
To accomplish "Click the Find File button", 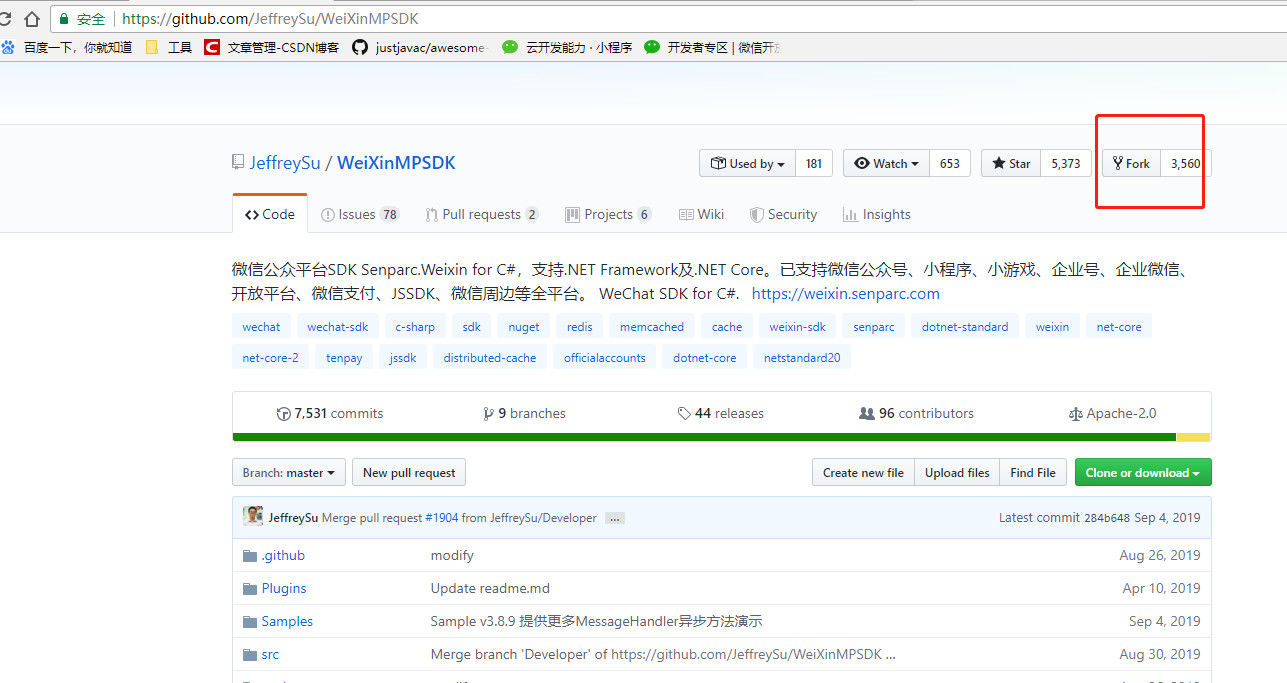I will click(x=1033, y=473).
